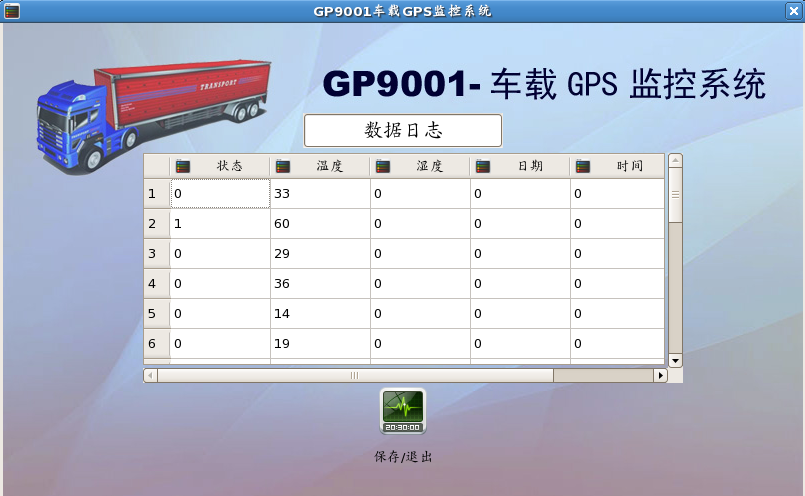The width and height of the screenshot is (805, 496).
Task: Sort by the 温度 column header
Action: pyautogui.click(x=320, y=166)
